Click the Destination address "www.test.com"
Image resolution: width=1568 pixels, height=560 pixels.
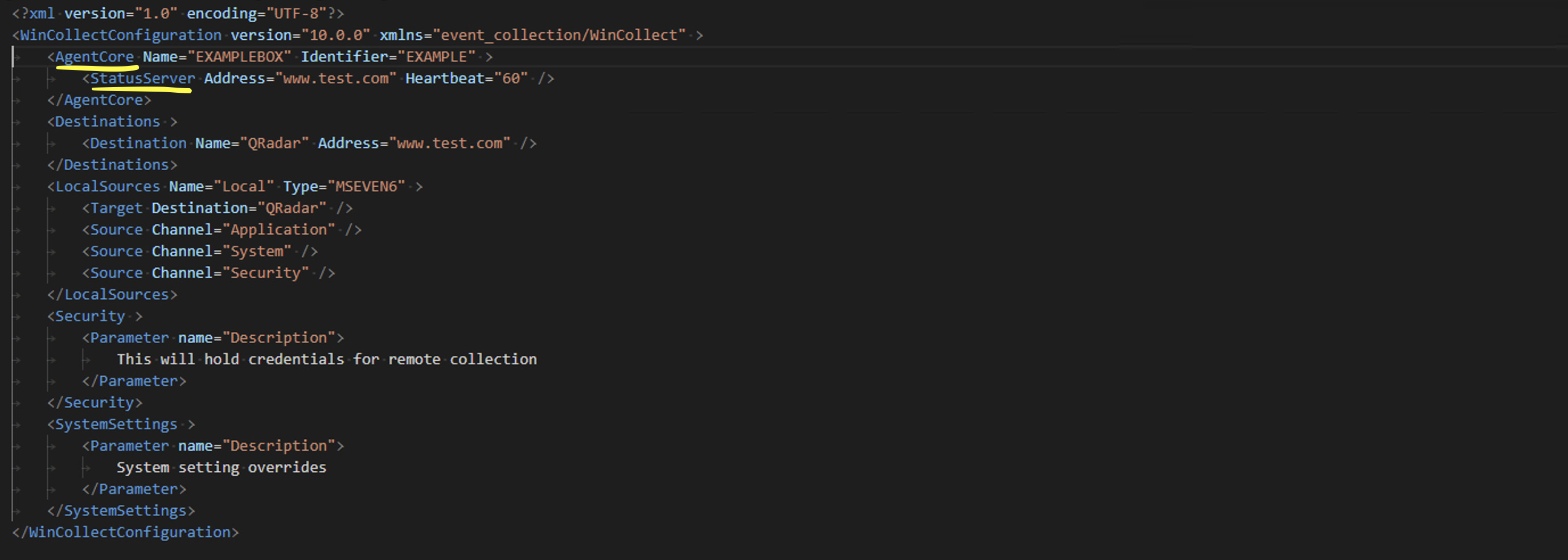click(x=449, y=143)
